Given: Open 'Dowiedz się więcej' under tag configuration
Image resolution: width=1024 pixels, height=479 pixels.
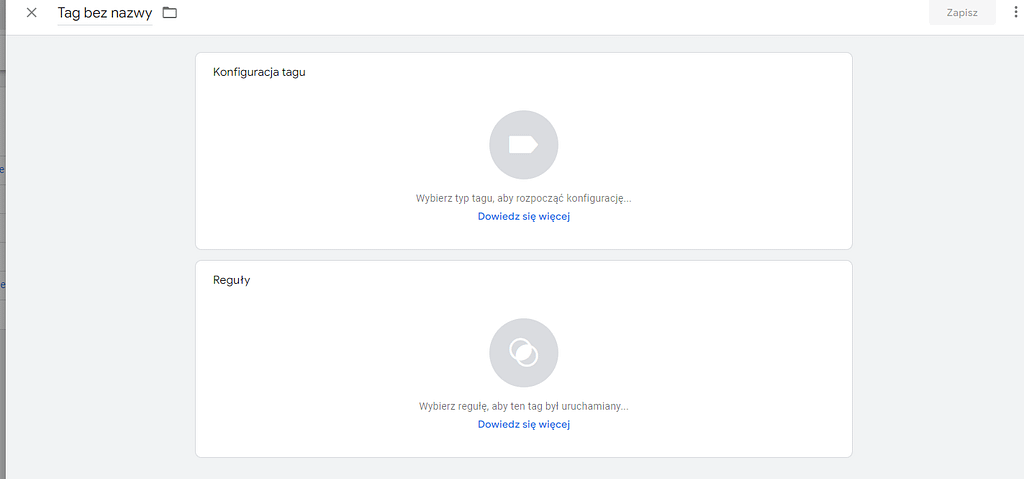Looking at the screenshot, I should pyautogui.click(x=524, y=216).
